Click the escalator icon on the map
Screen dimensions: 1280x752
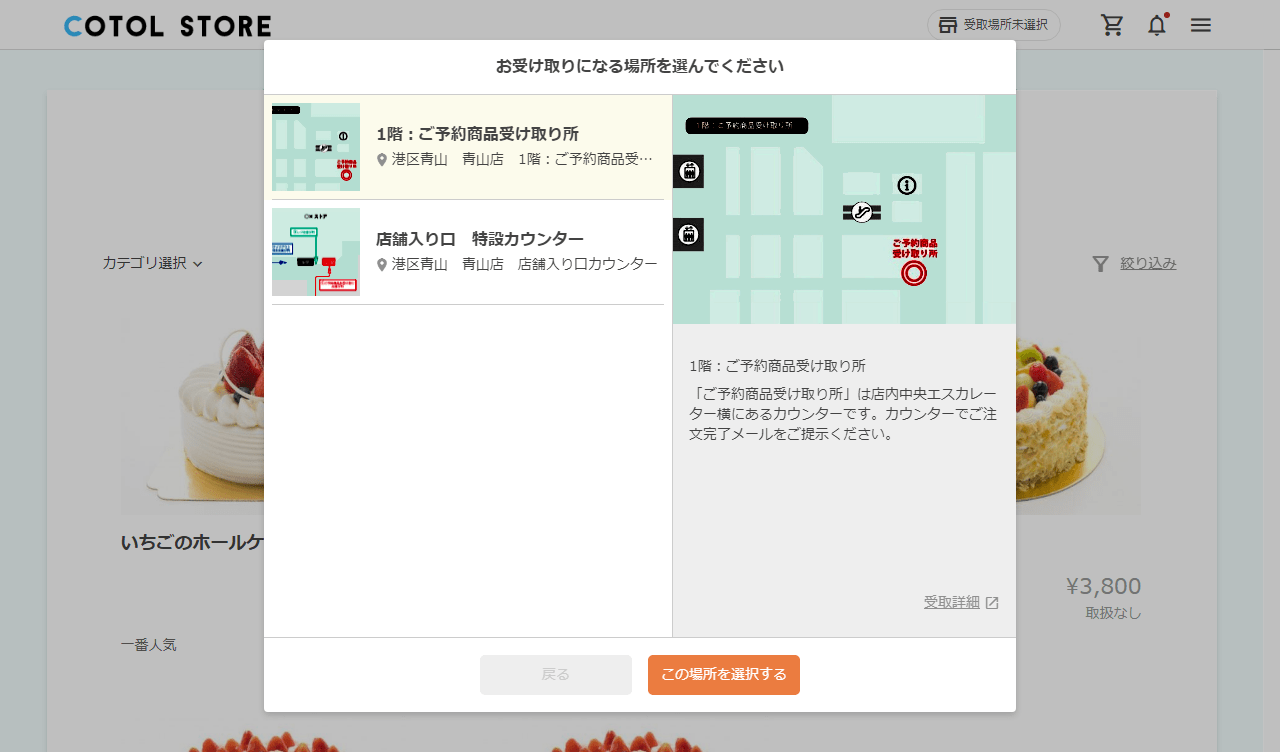(x=861, y=212)
